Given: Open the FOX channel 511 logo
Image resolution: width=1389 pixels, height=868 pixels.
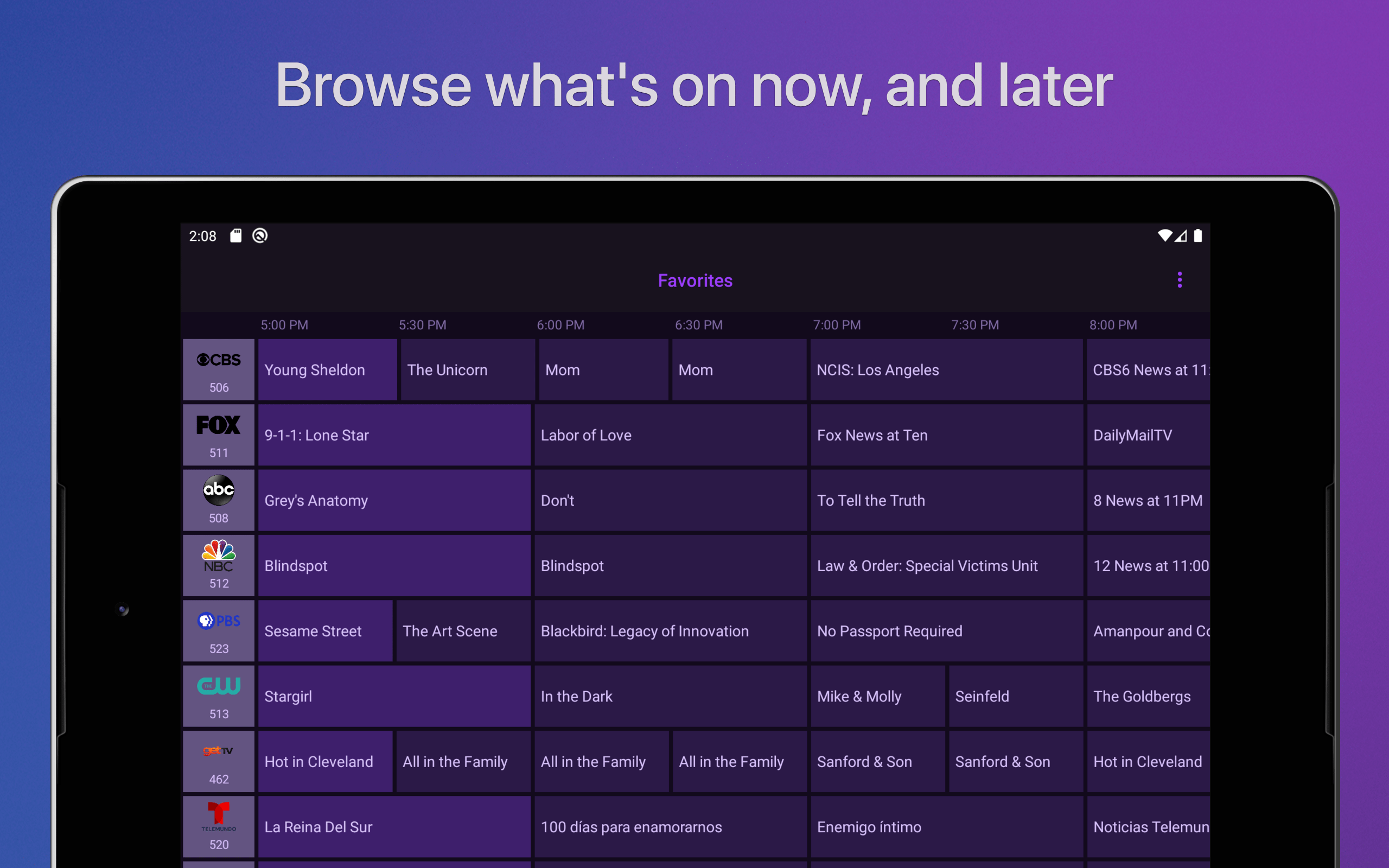Looking at the screenshot, I should pyautogui.click(x=218, y=435).
